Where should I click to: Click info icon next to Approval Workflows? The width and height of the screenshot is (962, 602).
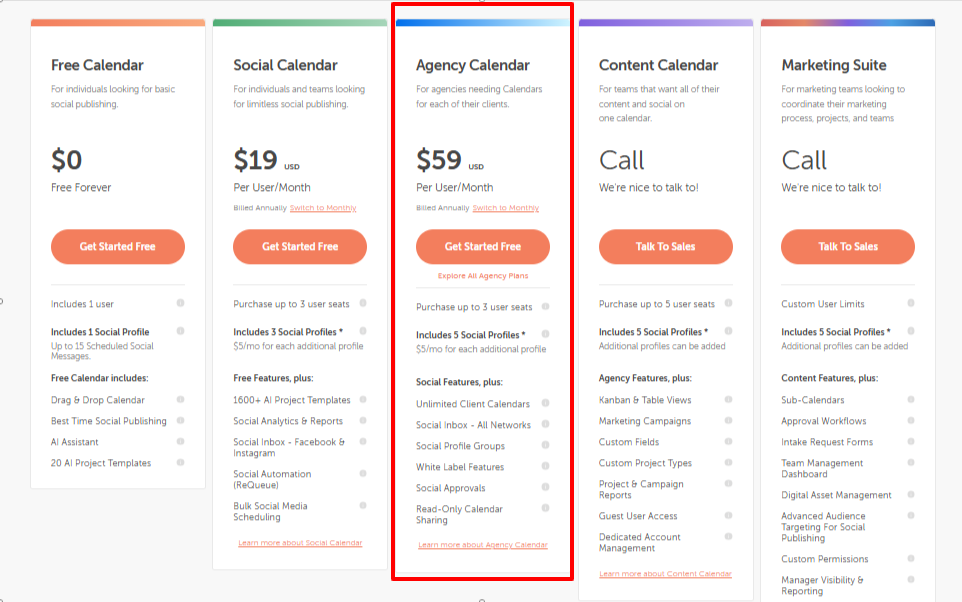coord(911,420)
